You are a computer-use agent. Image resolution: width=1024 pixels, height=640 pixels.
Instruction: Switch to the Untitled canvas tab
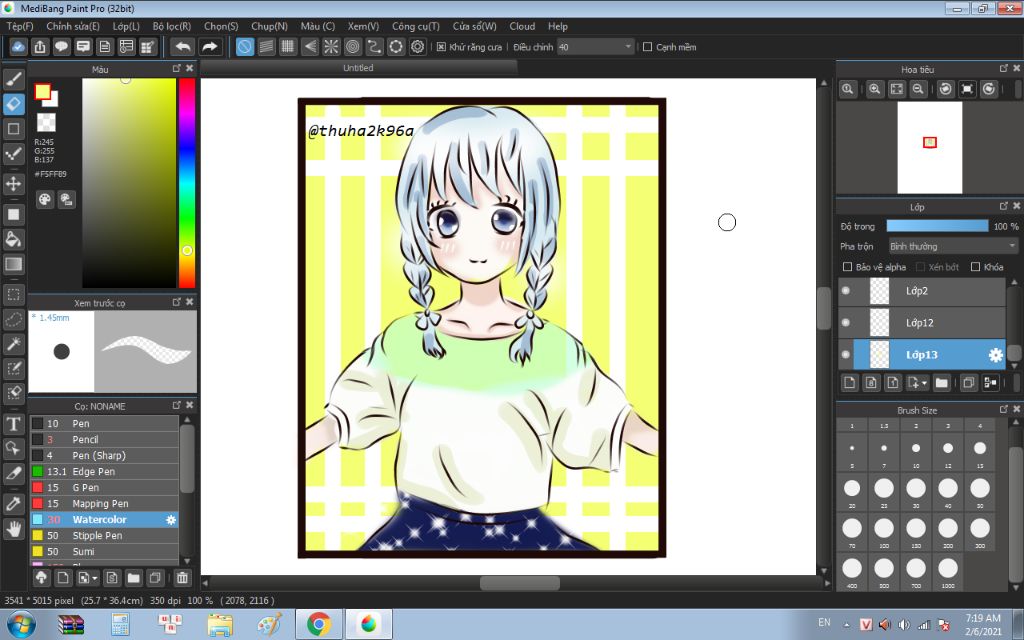coord(359,68)
